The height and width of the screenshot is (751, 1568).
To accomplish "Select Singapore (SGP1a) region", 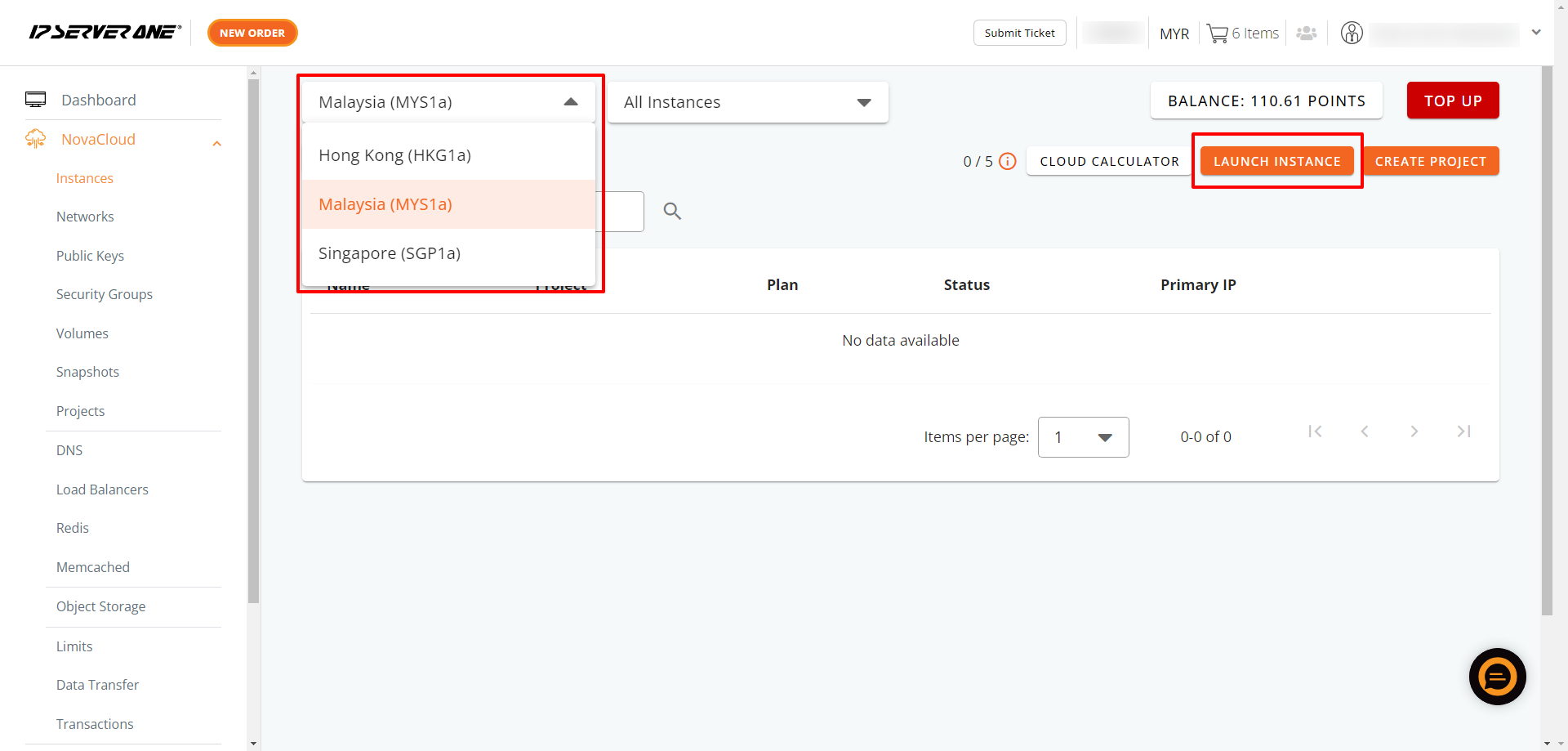I will (x=448, y=253).
